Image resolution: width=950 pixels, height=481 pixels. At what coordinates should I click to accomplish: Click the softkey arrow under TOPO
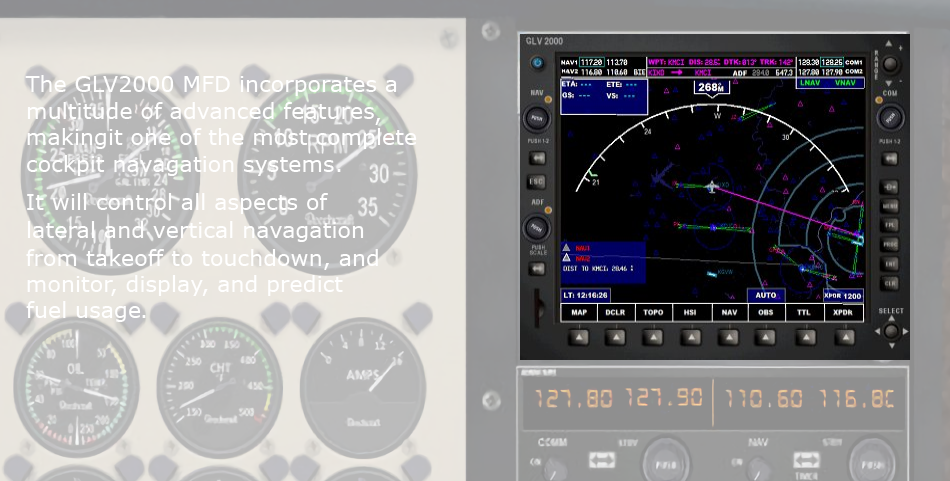tap(653, 337)
